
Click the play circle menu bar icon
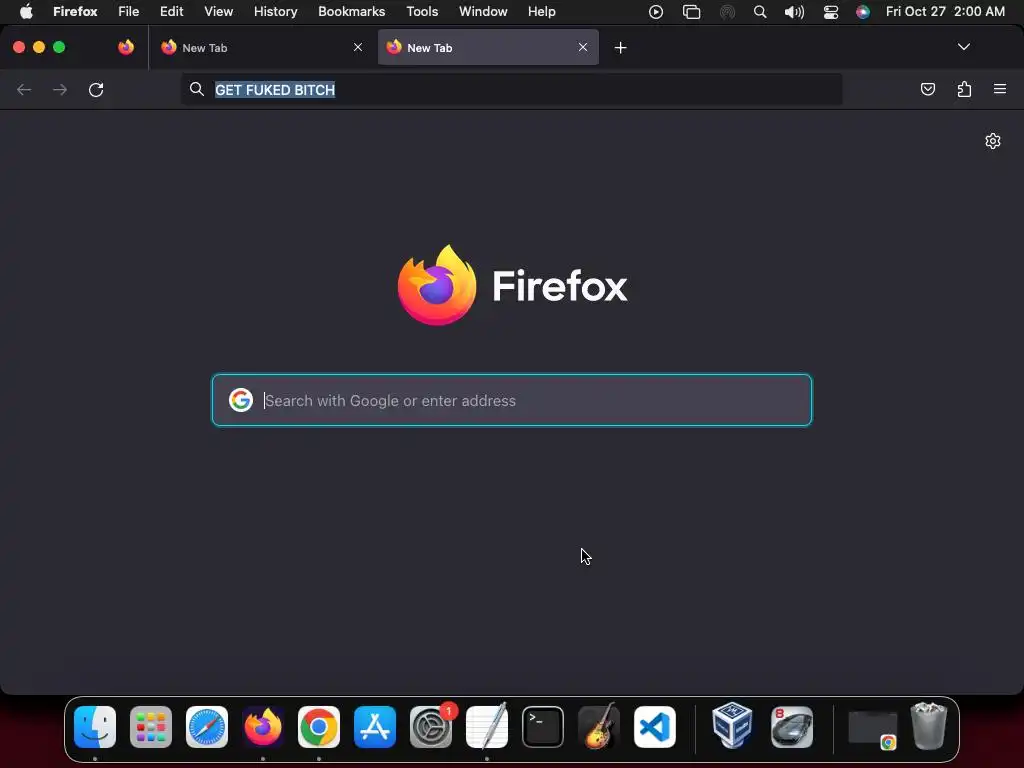(x=656, y=12)
